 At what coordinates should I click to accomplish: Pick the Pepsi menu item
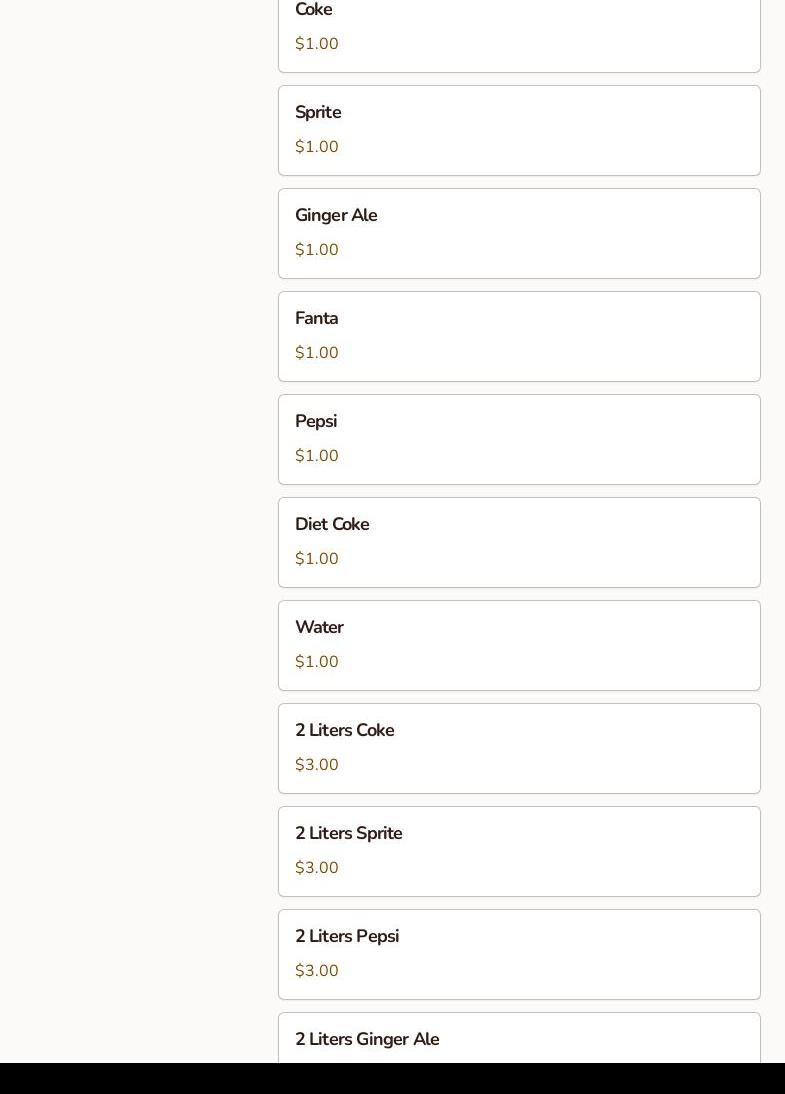519,439
